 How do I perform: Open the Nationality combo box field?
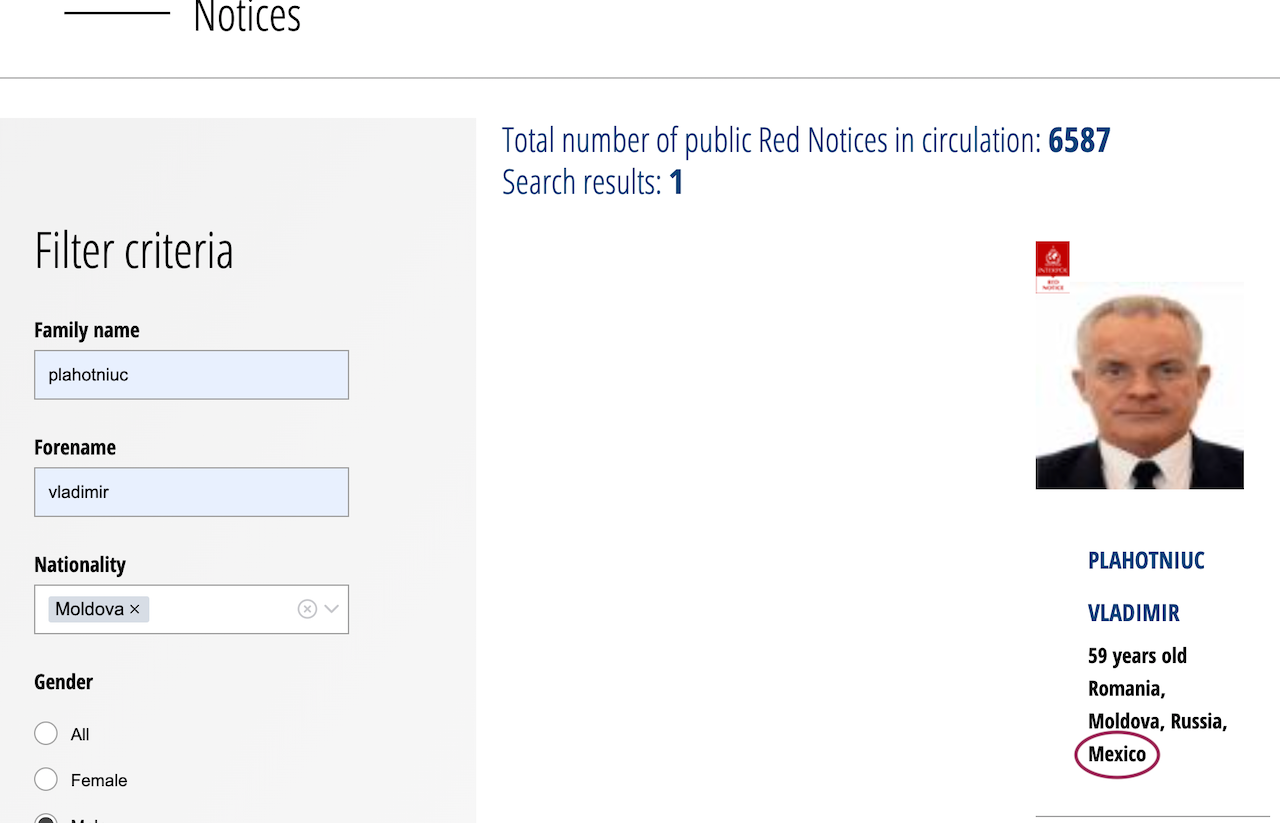[220, 609]
